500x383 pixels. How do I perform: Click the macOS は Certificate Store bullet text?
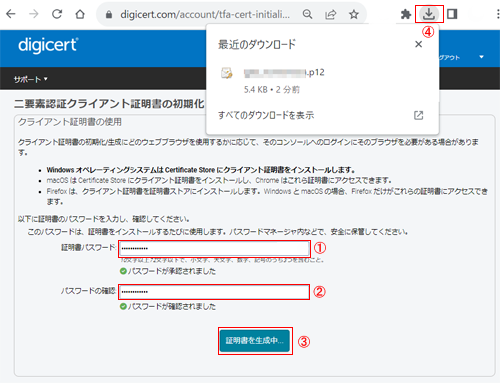click(219, 180)
